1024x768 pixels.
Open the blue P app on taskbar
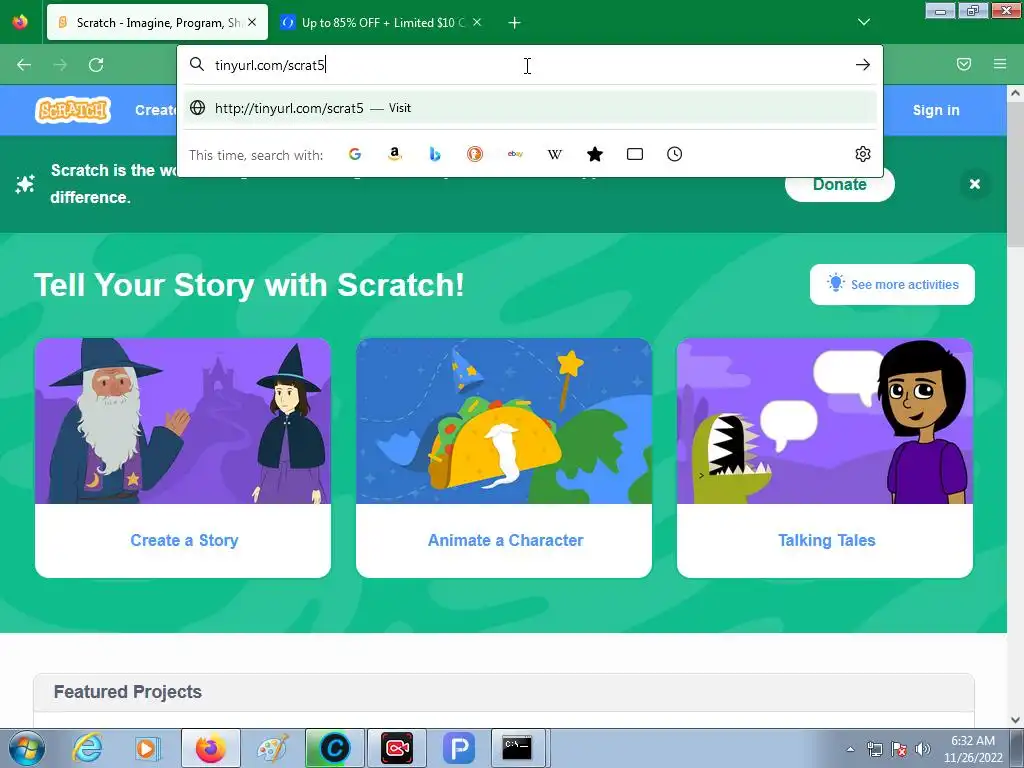(458, 748)
